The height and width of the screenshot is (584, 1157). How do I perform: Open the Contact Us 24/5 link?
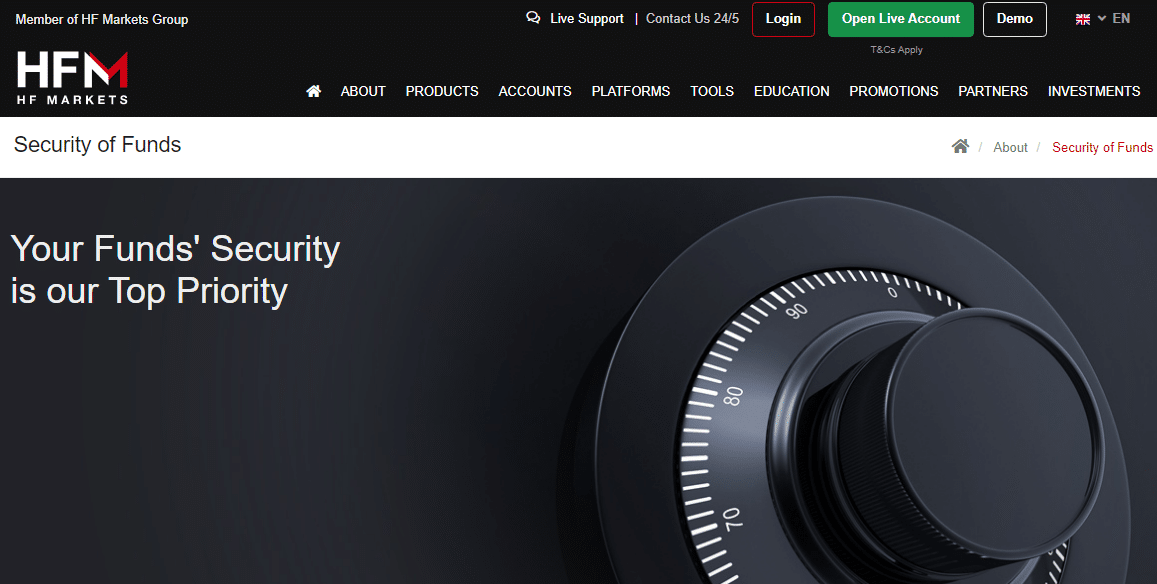[x=692, y=18]
